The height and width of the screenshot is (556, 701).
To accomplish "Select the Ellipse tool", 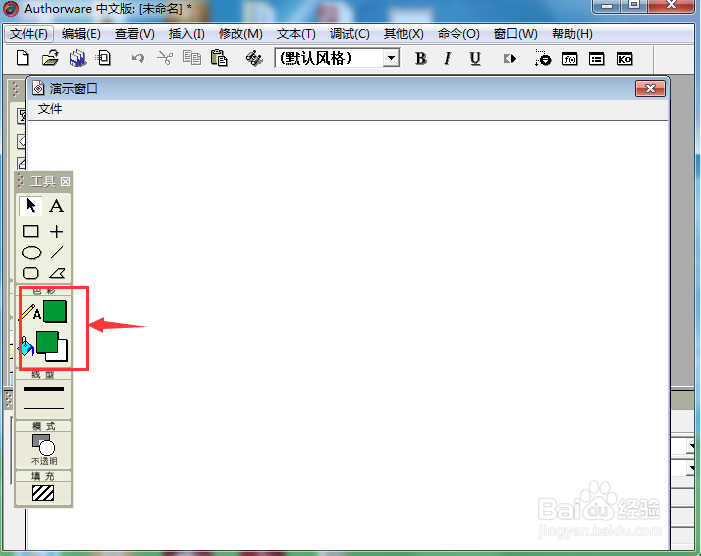I will (x=31, y=253).
